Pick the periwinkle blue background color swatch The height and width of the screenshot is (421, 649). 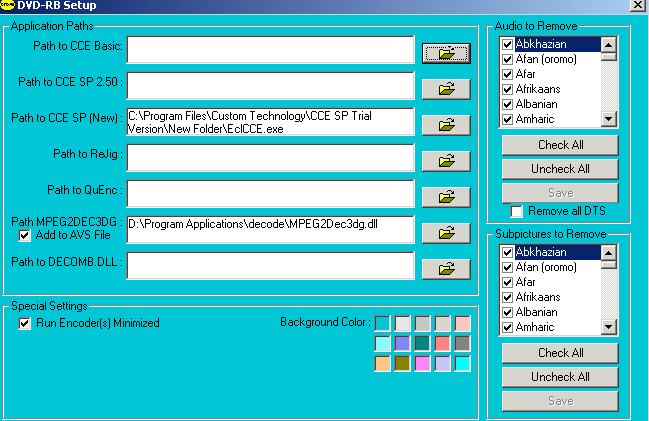[x=402, y=343]
